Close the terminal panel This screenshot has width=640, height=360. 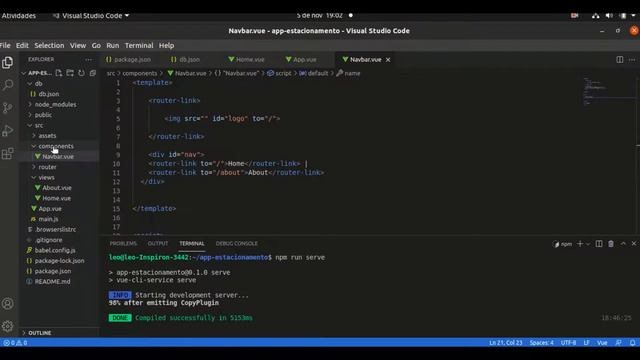(x=634, y=244)
